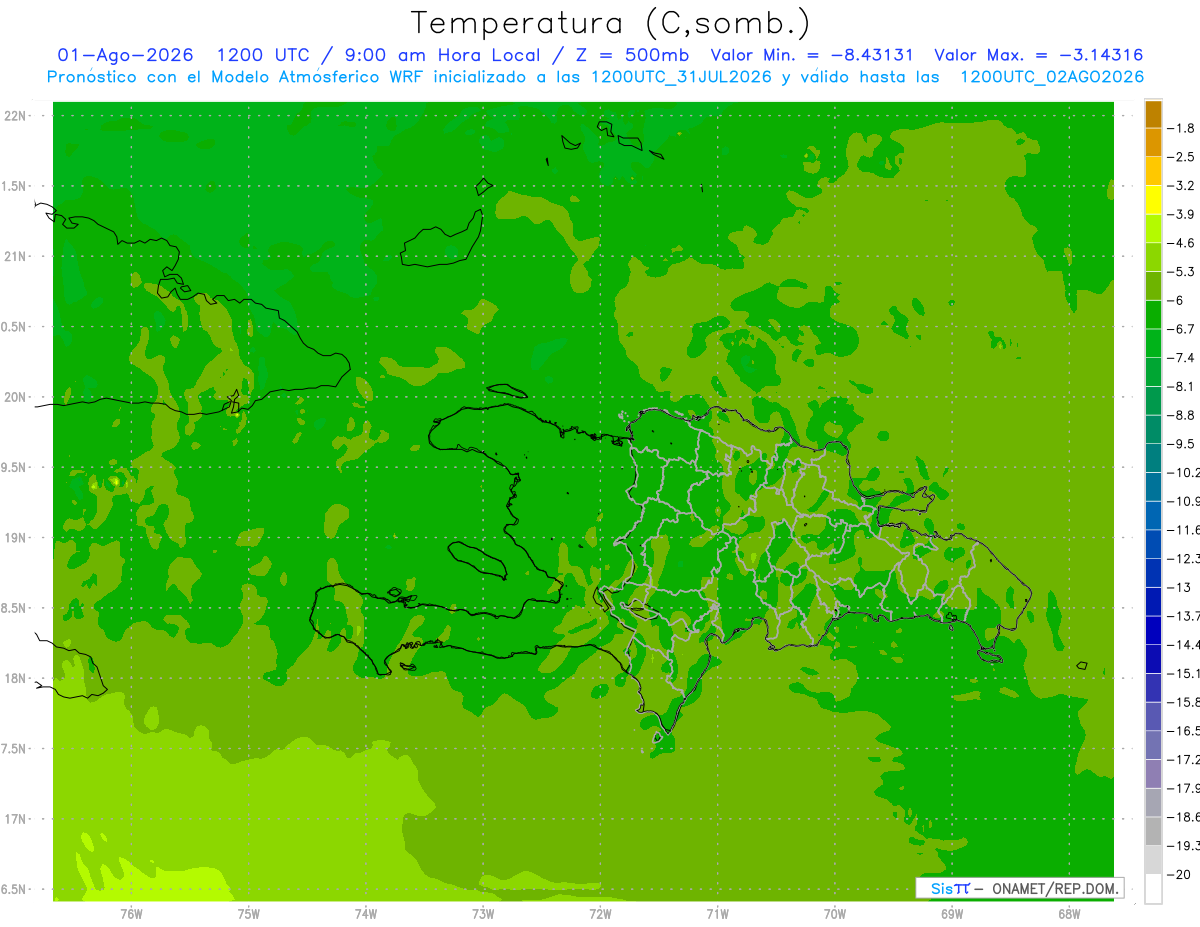Click the '22N' latitude label

15,116
